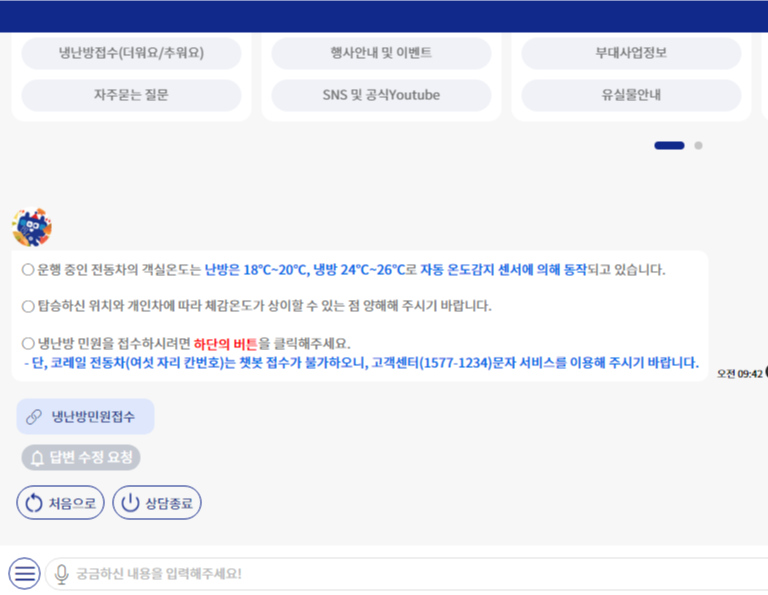Click blue text 난방은 18℃~20℃, 냉방 24℃~26℃
768x595 pixels.
(304, 270)
